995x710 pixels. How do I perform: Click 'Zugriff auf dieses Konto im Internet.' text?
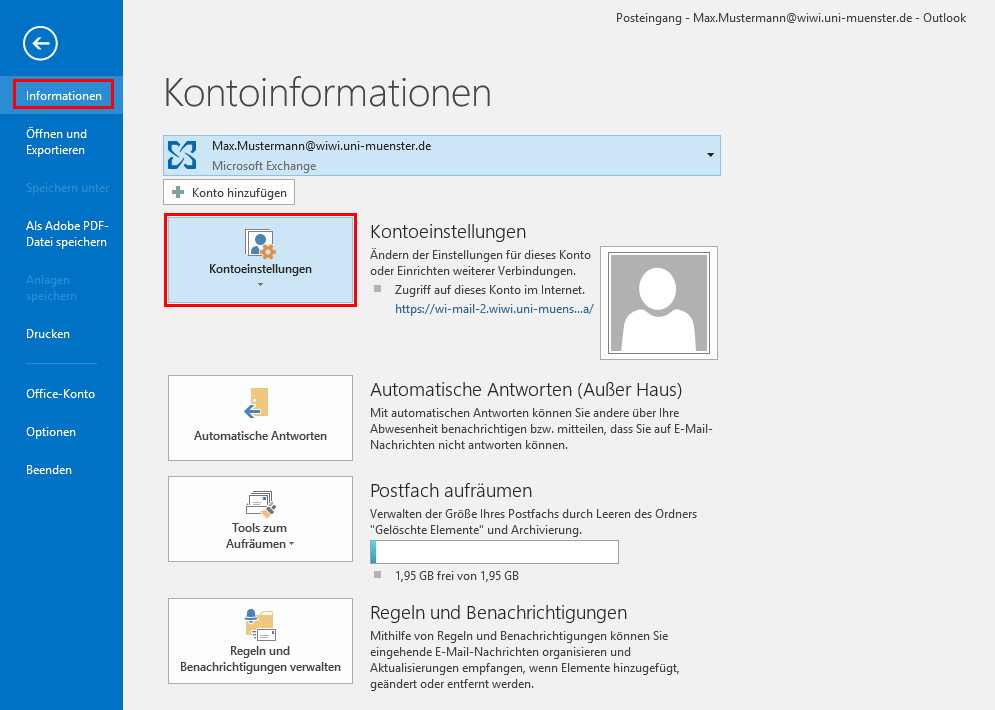pos(490,290)
